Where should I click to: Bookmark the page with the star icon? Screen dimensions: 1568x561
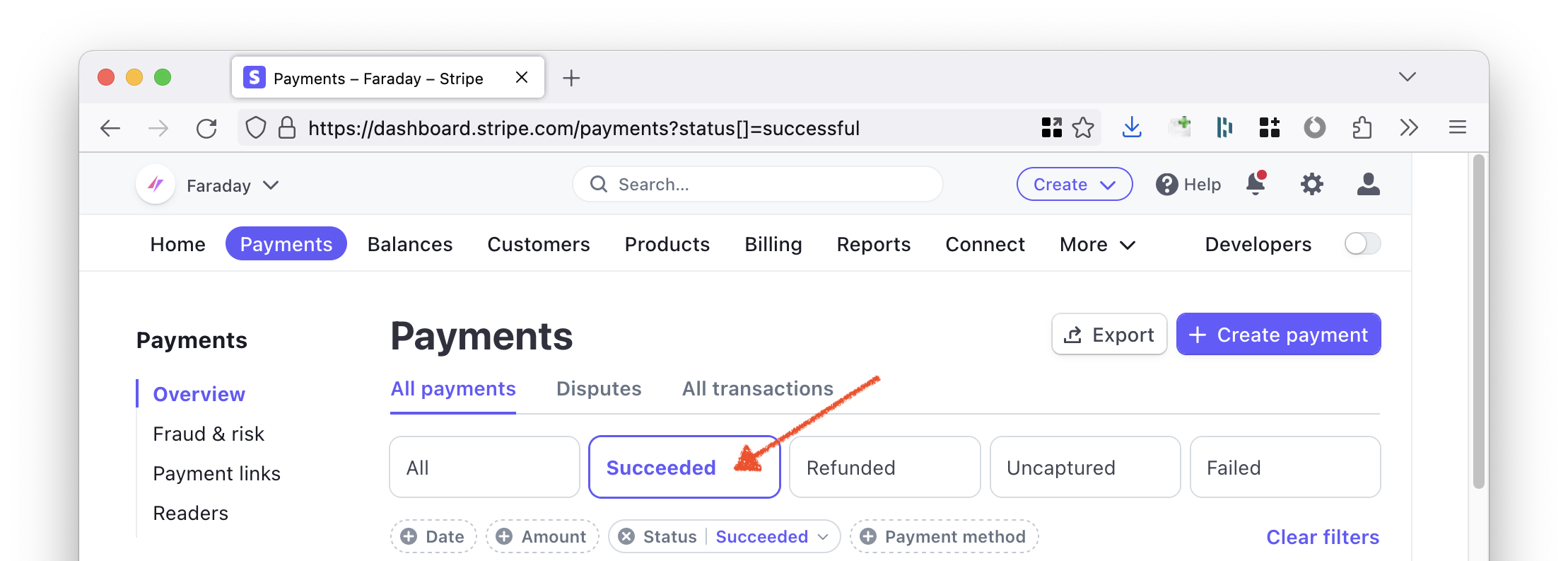[x=1083, y=127]
